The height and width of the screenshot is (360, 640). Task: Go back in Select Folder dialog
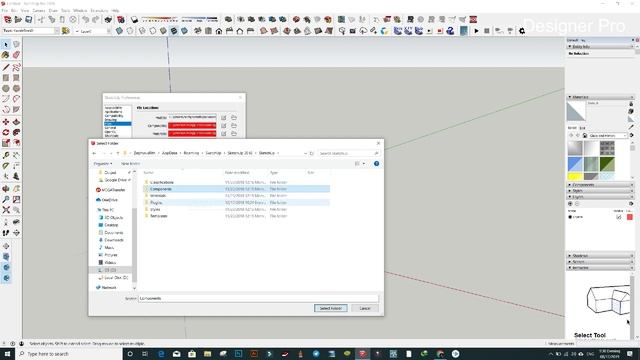pyautogui.click(x=94, y=153)
